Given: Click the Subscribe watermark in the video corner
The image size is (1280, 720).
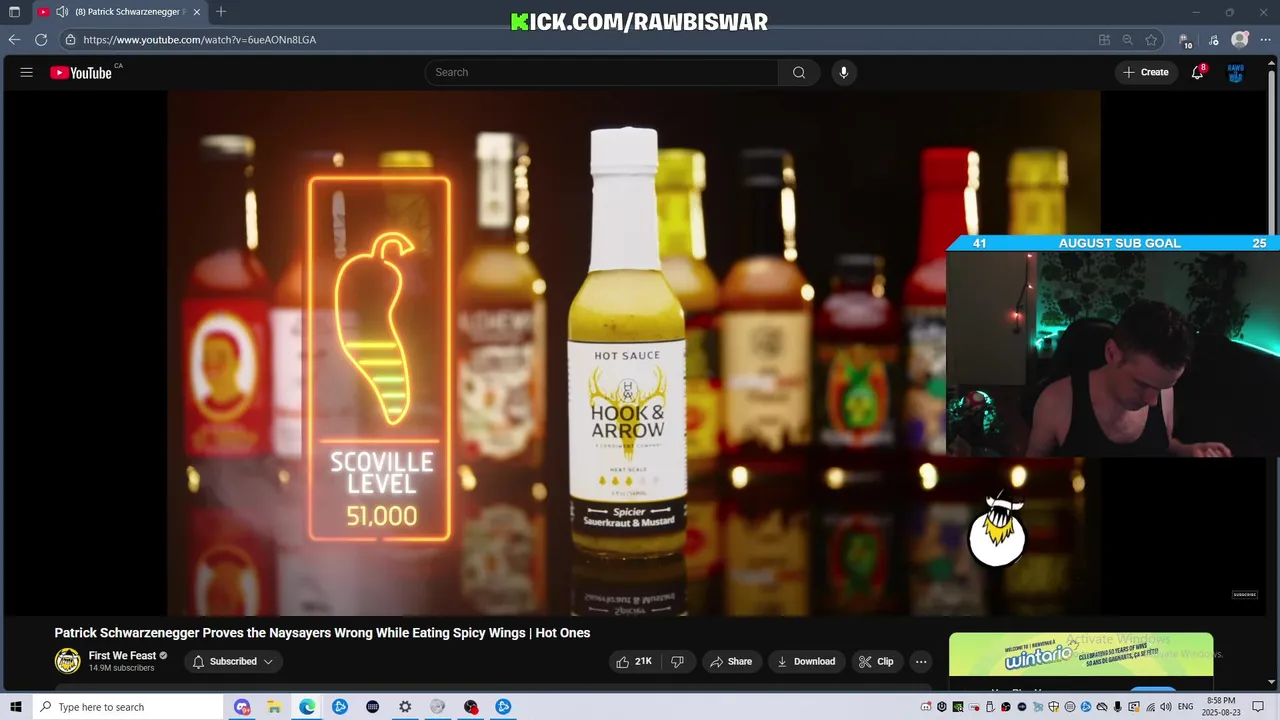Looking at the screenshot, I should tap(1244, 595).
